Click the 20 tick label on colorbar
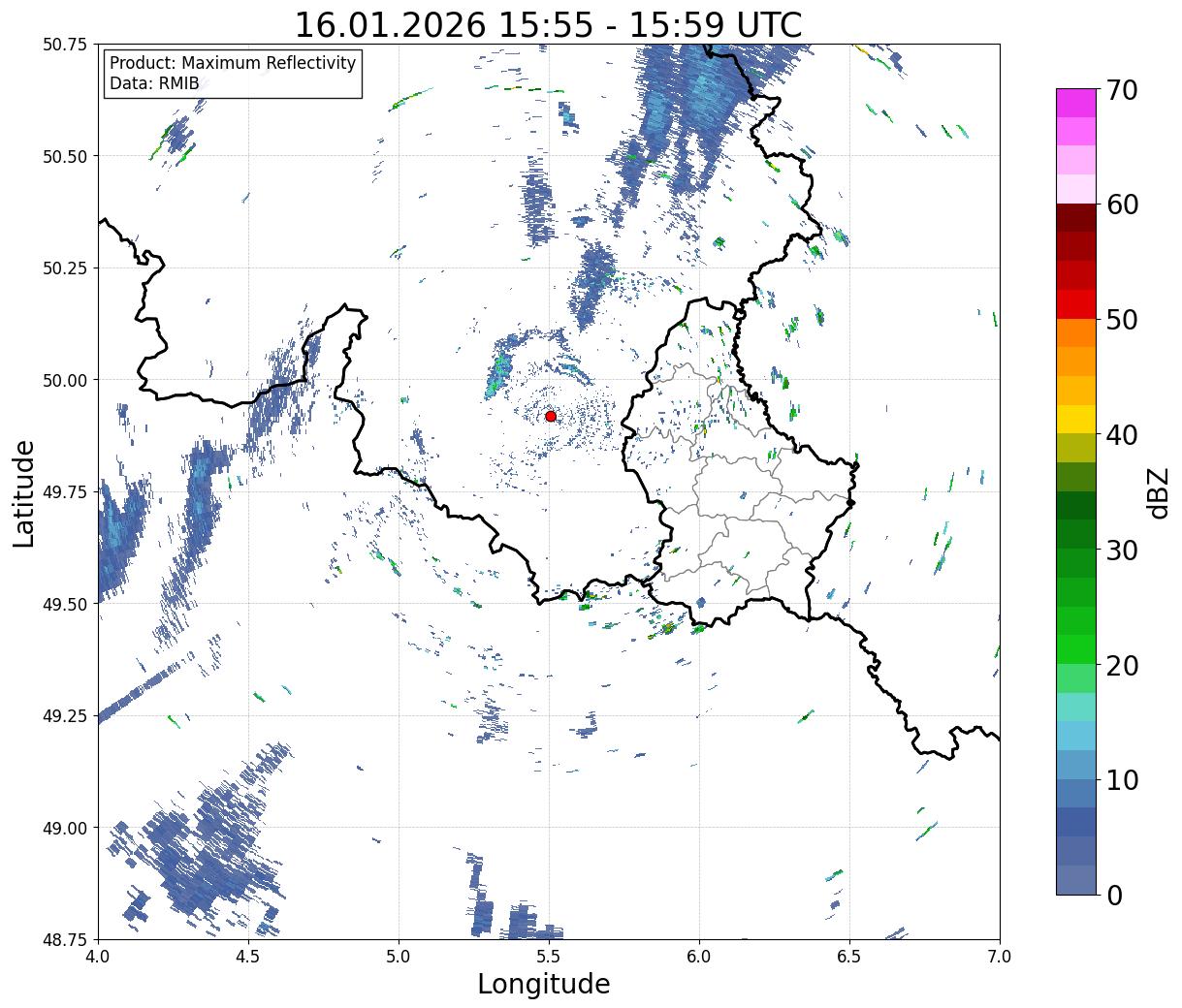This screenshot has height=1008, width=1182. point(1122,665)
